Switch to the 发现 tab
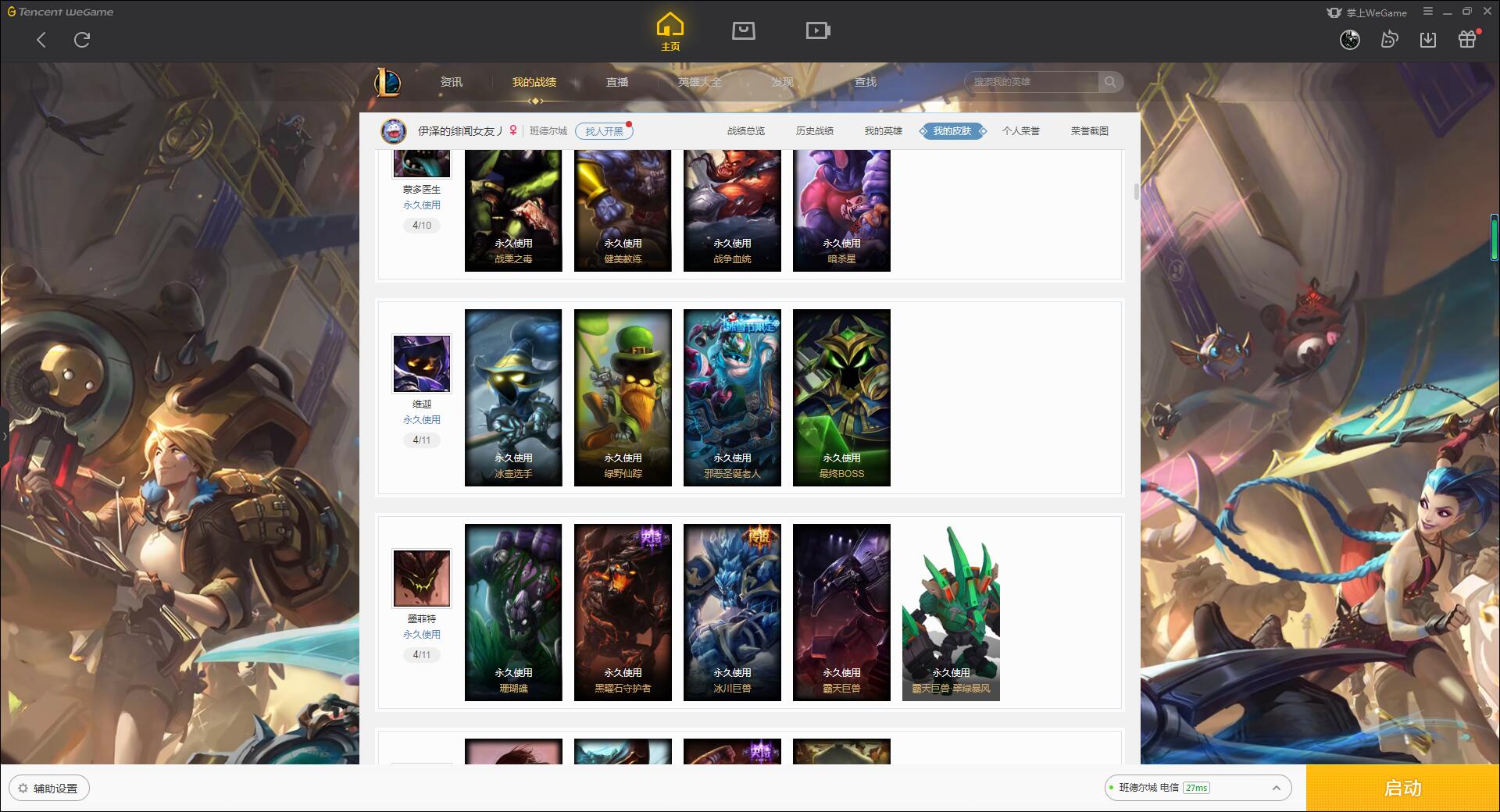Viewport: 1500px width, 812px height. pos(783,82)
